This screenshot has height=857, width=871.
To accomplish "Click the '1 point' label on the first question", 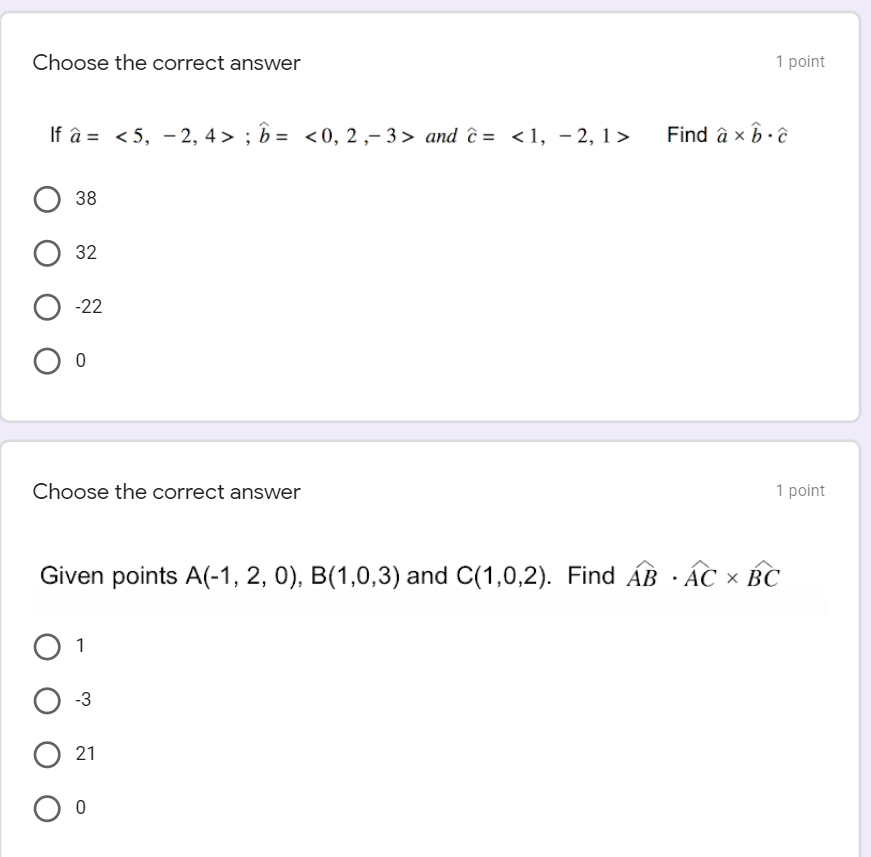I will [800, 61].
